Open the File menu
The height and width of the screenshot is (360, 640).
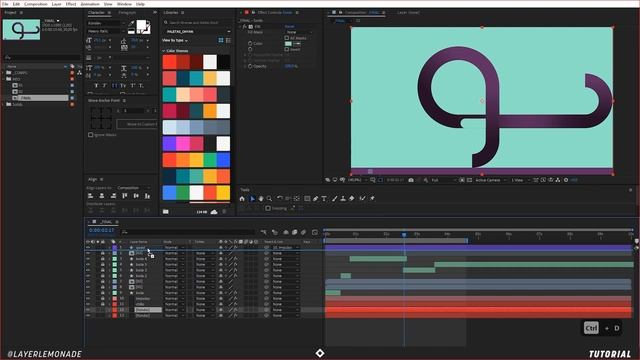pos(5,4)
